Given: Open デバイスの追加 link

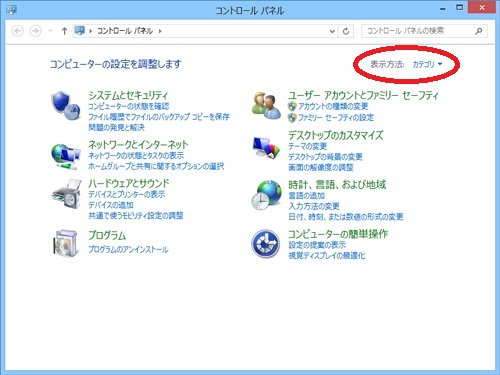Looking at the screenshot, I should point(111,205).
